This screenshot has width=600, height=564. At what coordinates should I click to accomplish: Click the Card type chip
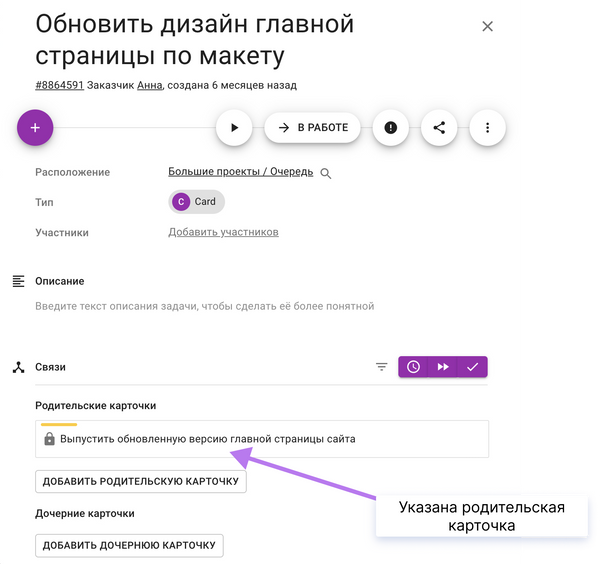[x=196, y=202]
